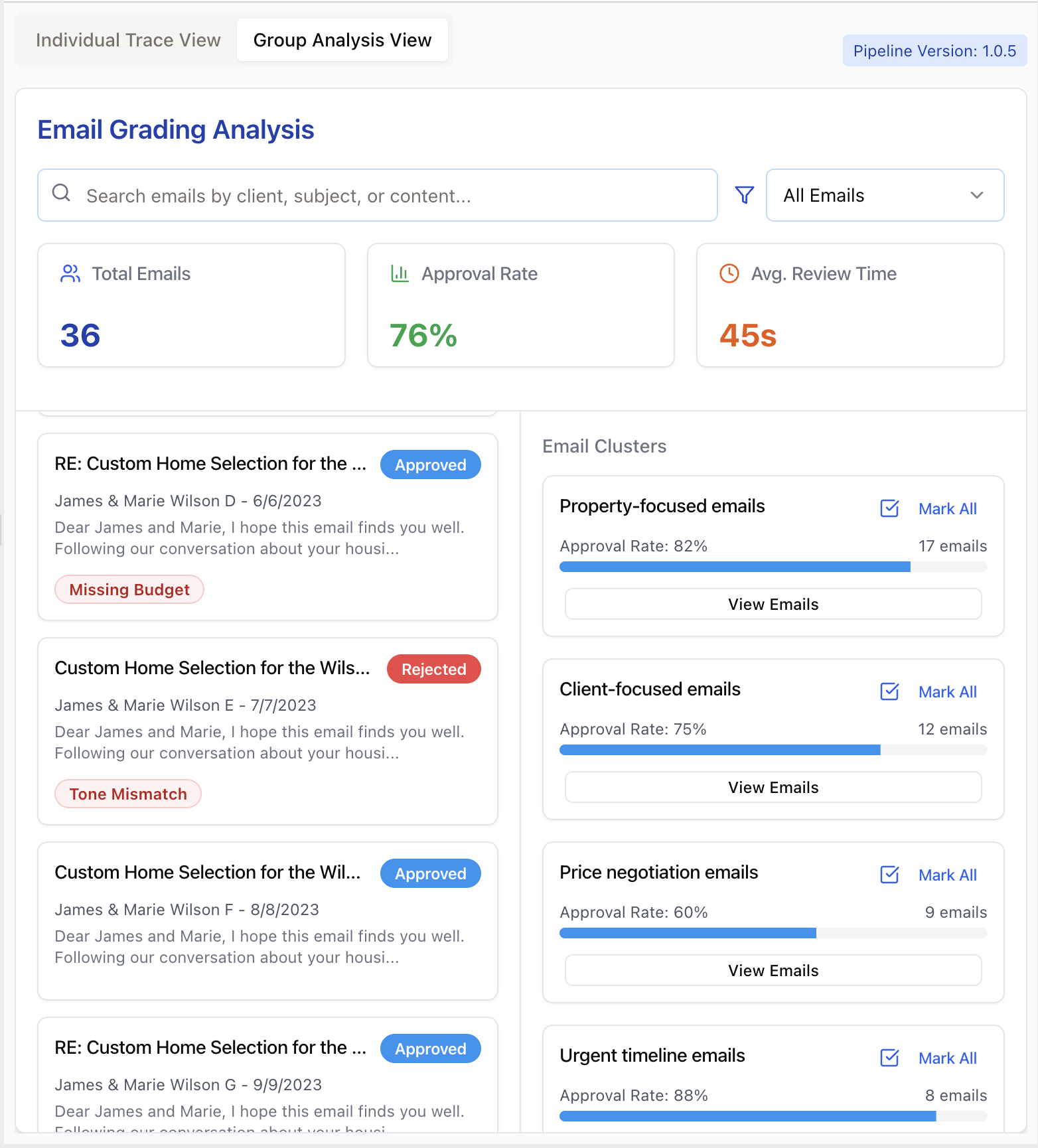Click Approved badge on Wilson G email
The height and width of the screenshot is (1148, 1038).
(430, 1048)
